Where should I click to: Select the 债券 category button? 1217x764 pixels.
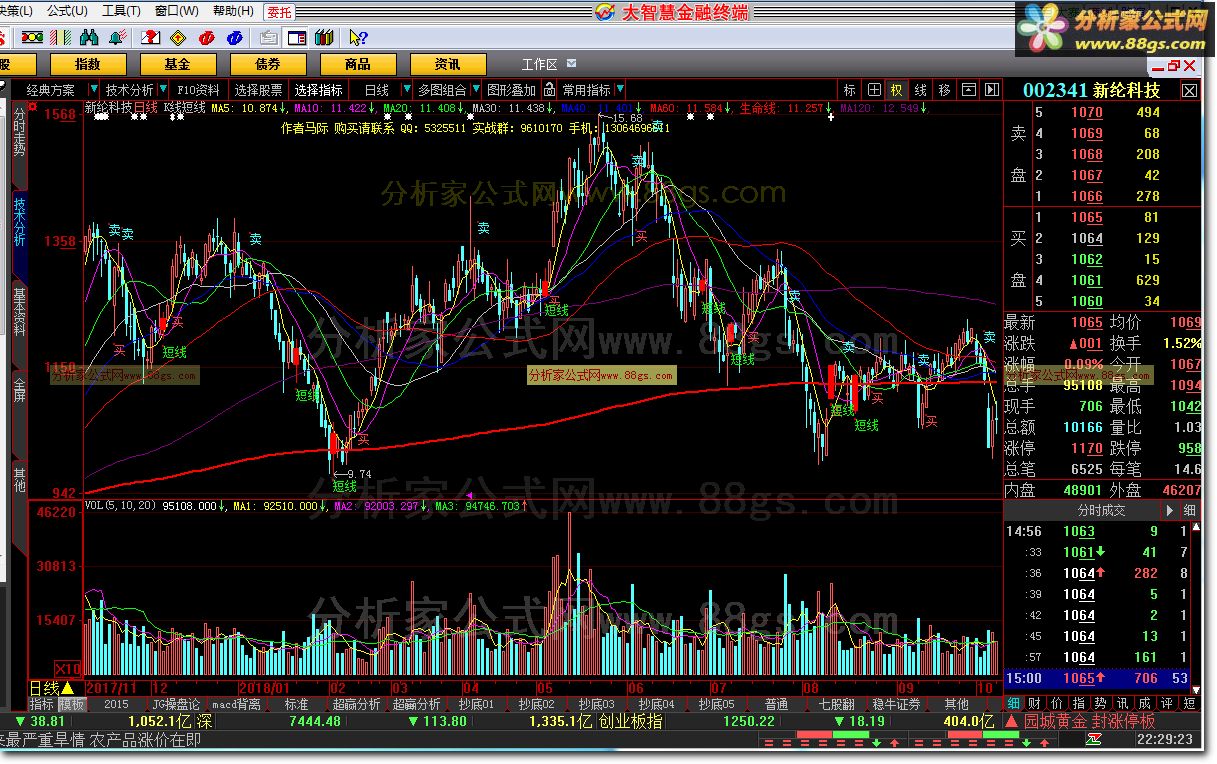pos(267,64)
